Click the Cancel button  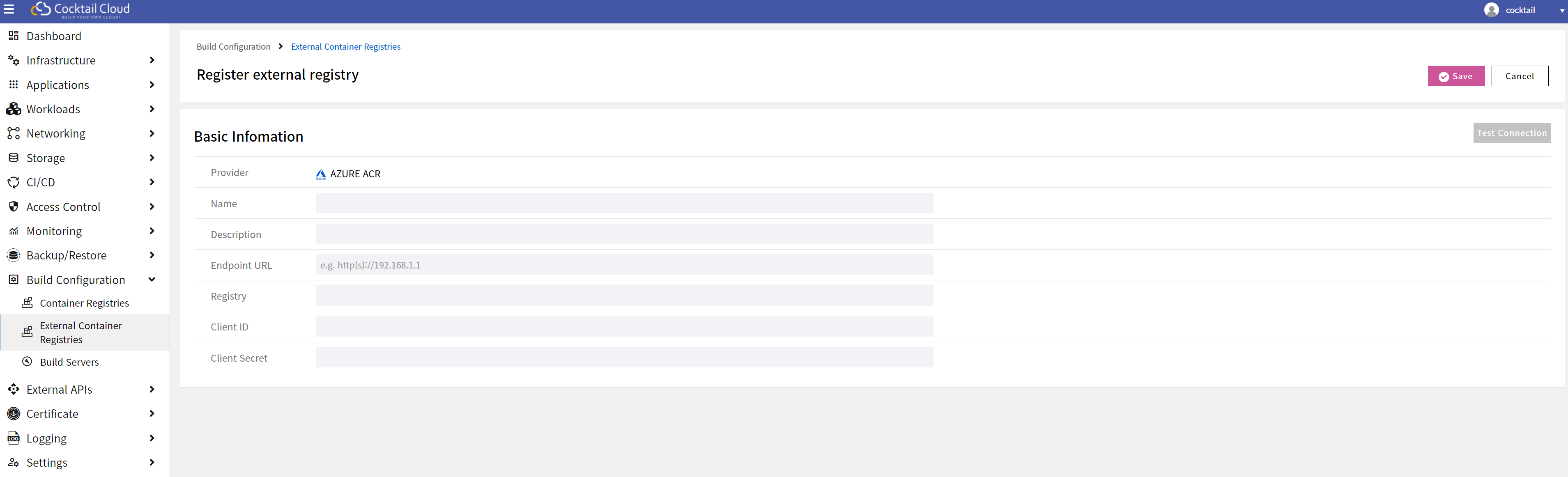1519,76
